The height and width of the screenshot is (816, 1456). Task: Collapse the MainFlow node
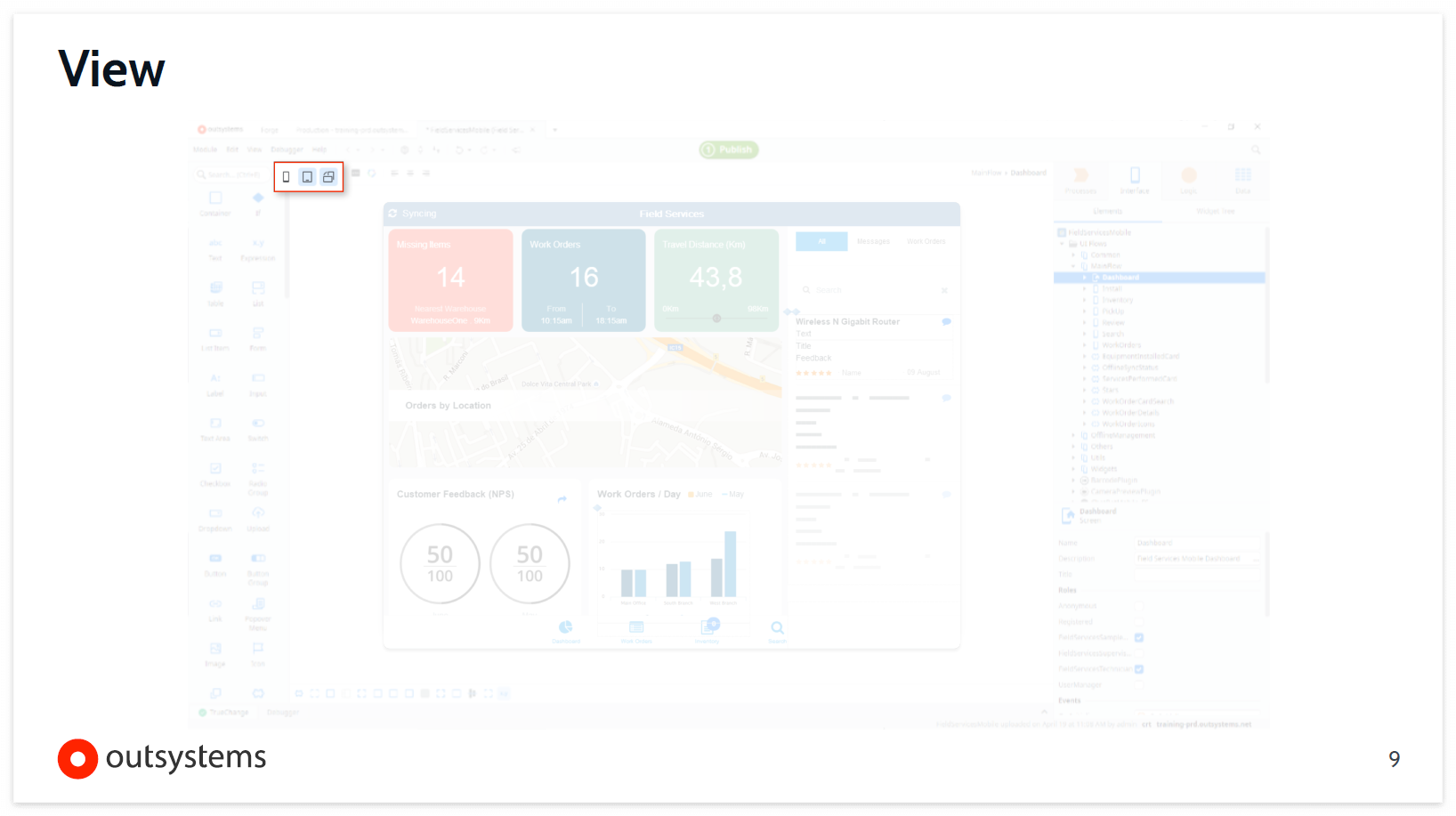[1073, 266]
